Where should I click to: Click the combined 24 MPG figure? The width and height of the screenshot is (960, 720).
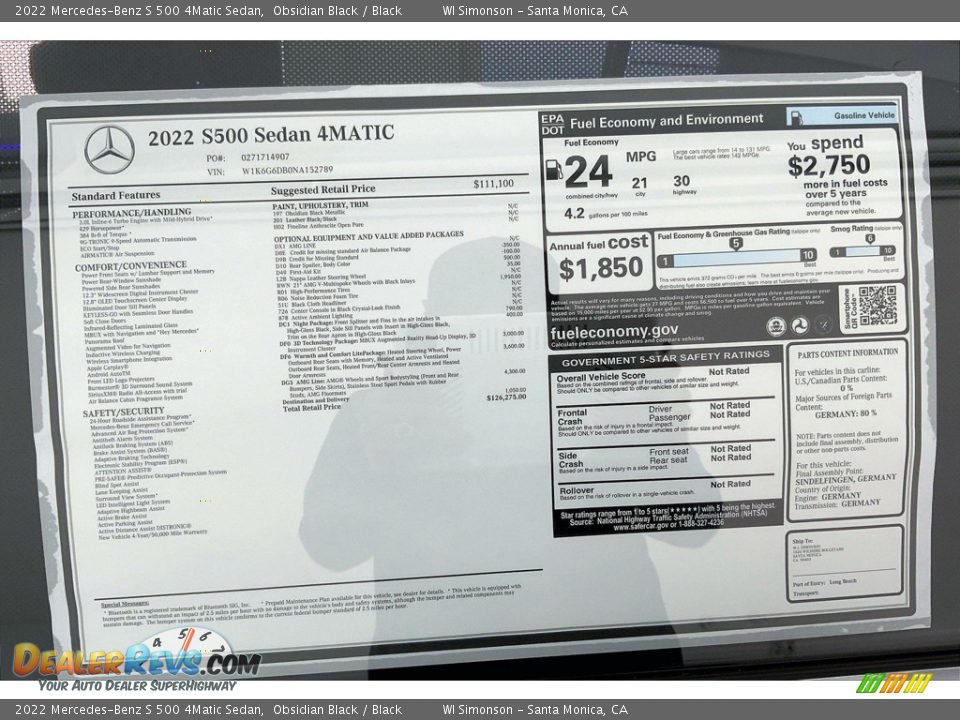pyautogui.click(x=588, y=171)
